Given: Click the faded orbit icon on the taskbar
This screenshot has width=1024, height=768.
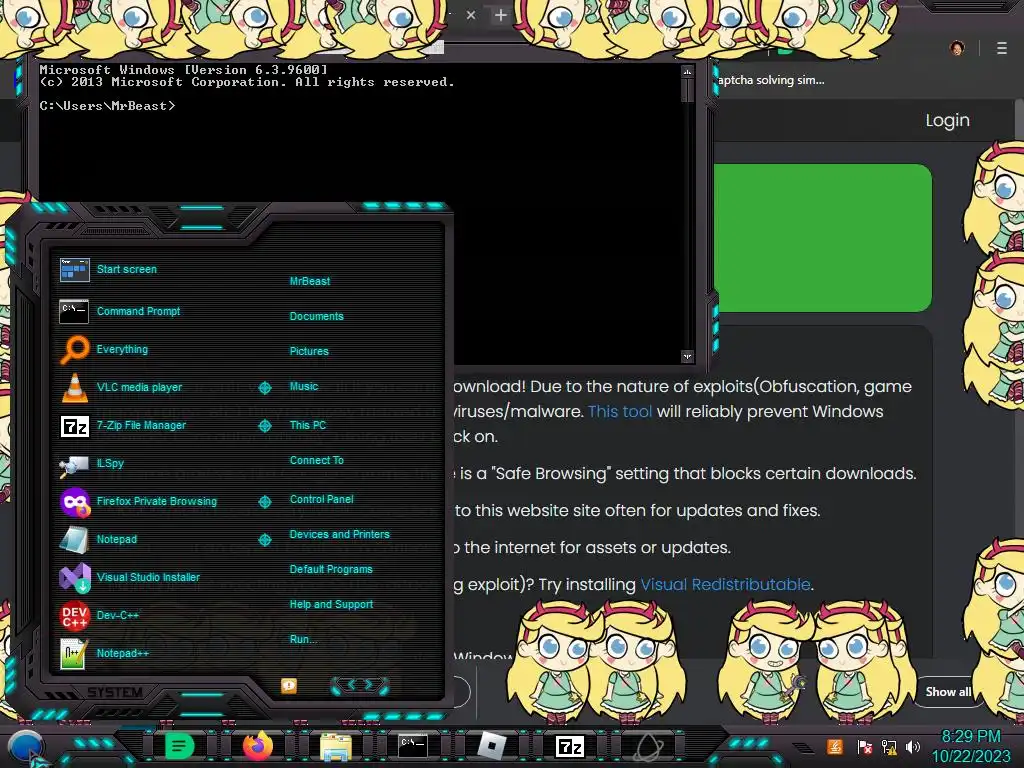Looking at the screenshot, I should point(648,746).
